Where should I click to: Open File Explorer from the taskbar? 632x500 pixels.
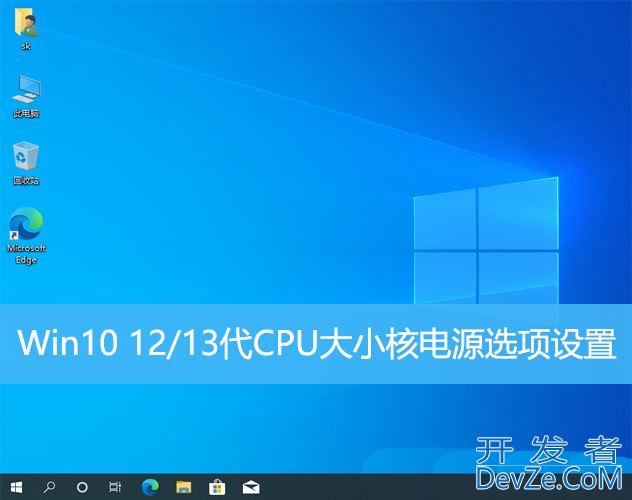pyautogui.click(x=182, y=487)
